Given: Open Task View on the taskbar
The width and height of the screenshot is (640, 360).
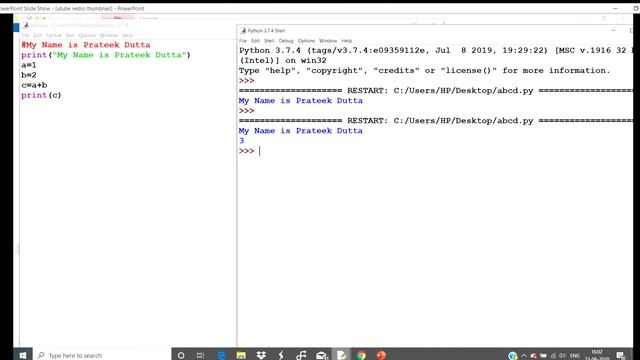Looking at the screenshot, I should point(200,355).
